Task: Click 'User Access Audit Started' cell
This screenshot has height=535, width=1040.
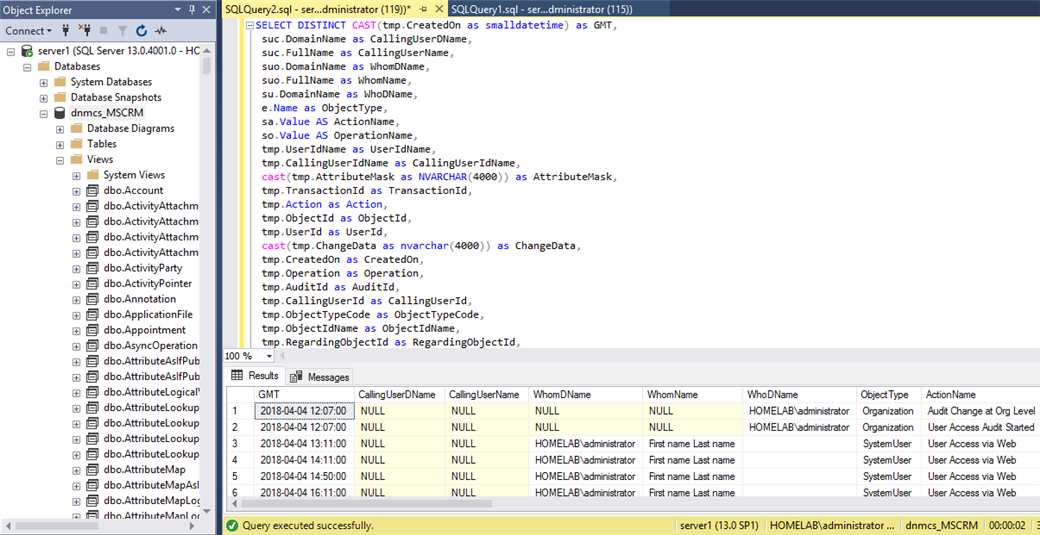Action: click(980, 428)
